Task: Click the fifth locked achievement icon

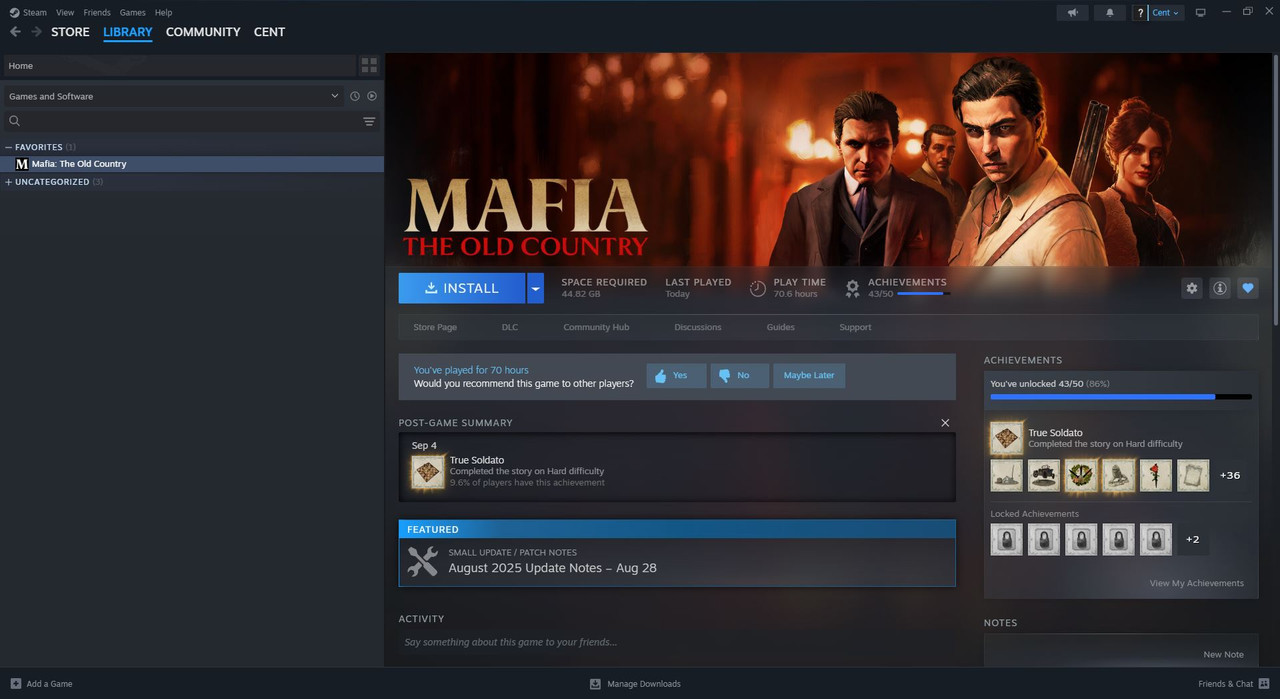Action: (1155, 540)
